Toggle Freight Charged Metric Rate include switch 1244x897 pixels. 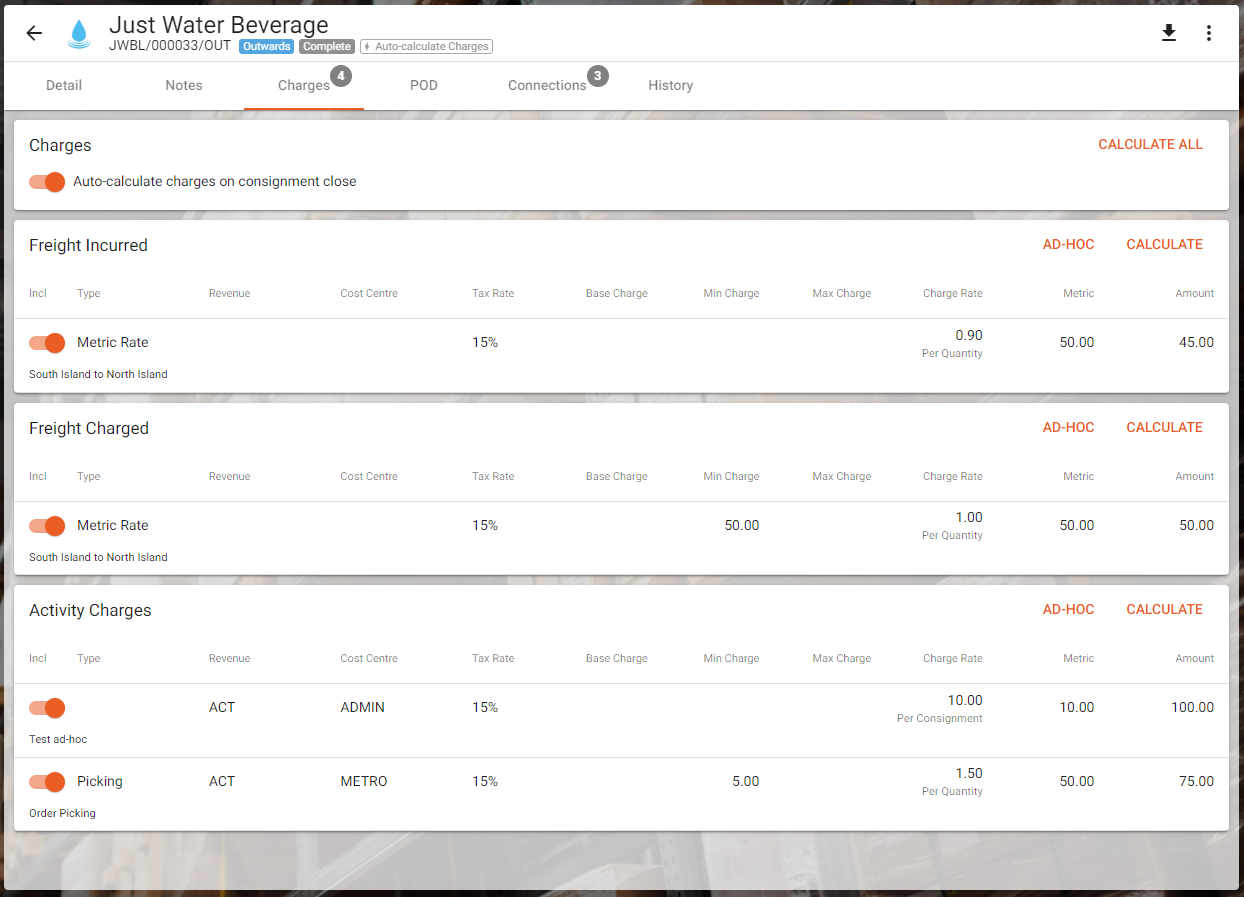click(47, 525)
